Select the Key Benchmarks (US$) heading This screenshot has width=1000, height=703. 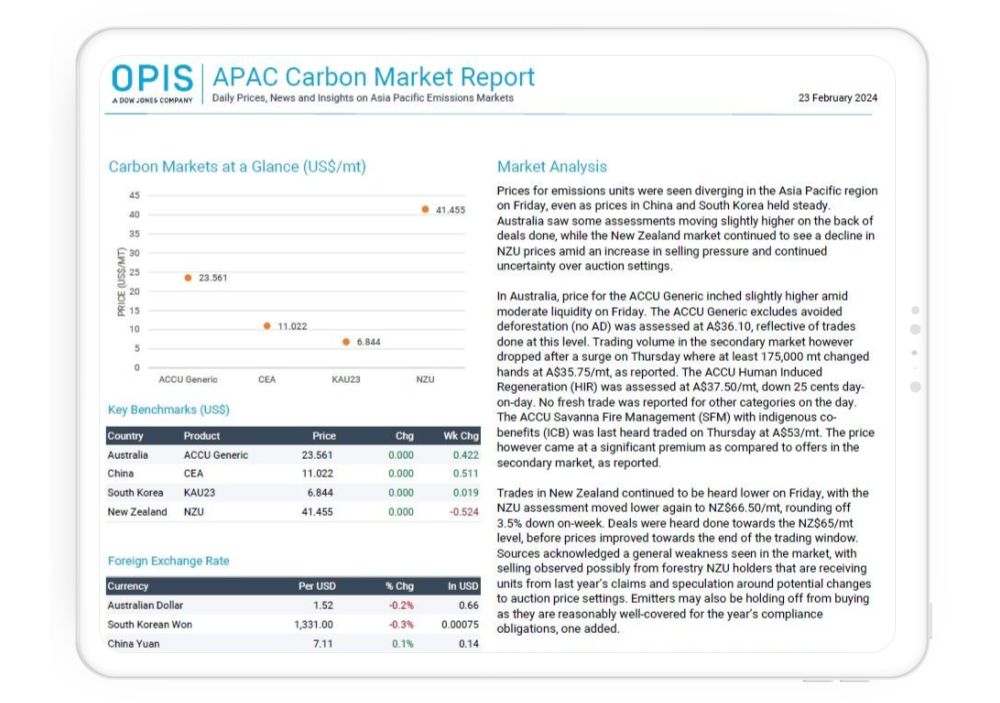tap(168, 409)
